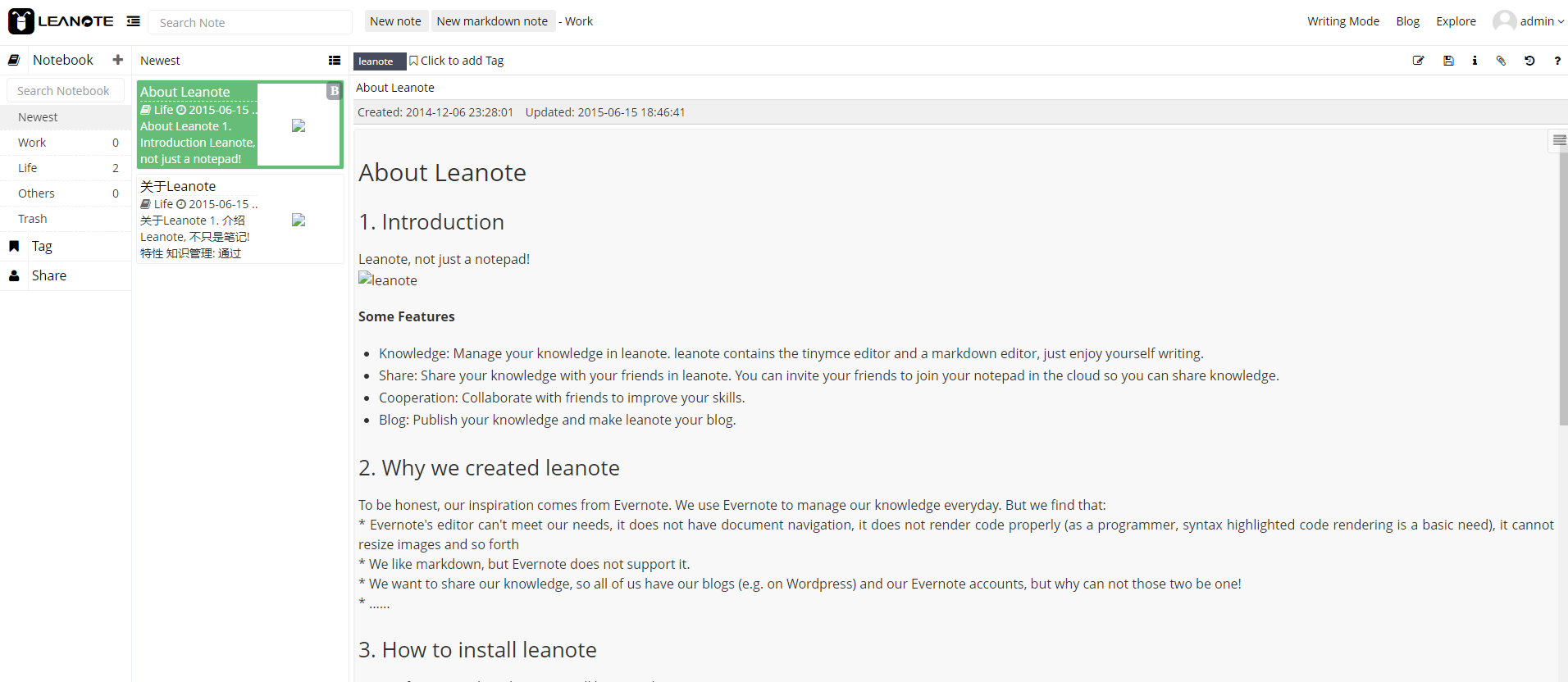Open attachments with the paperclip icon
Image resolution: width=1568 pixels, height=682 pixels.
1501,61
